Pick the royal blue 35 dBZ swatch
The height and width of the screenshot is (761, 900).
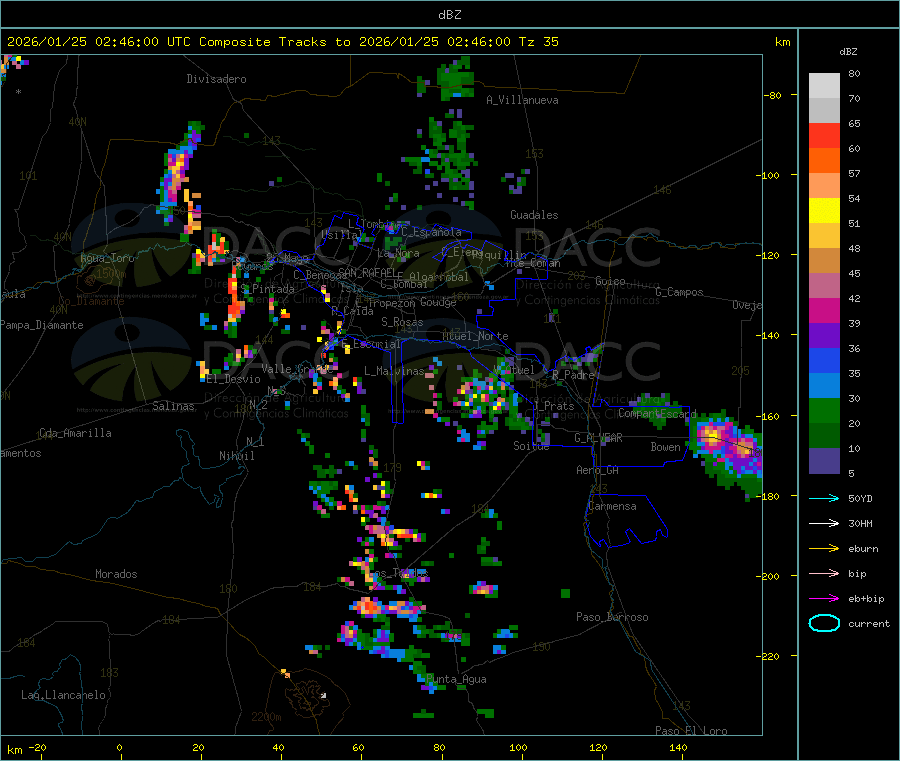click(824, 360)
